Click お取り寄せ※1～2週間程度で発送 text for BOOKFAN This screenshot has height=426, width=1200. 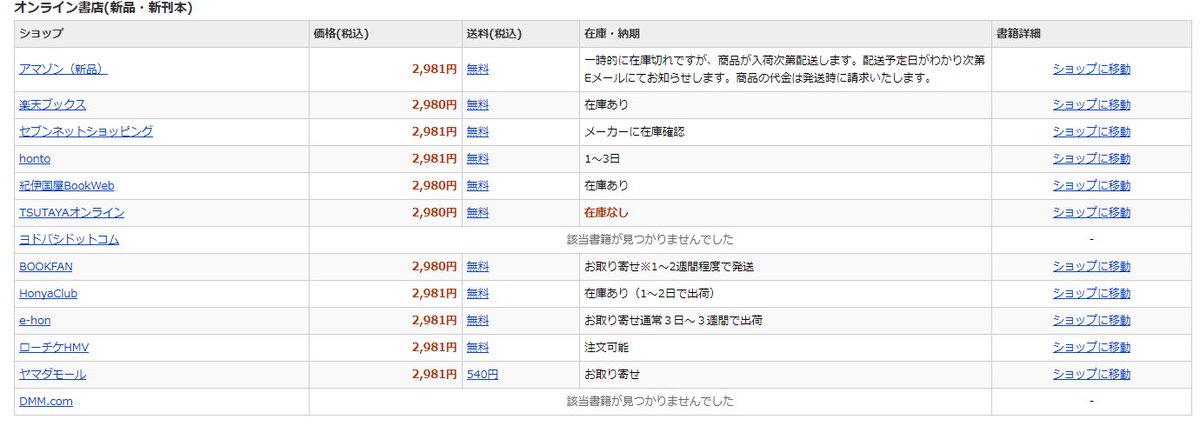tap(669, 266)
